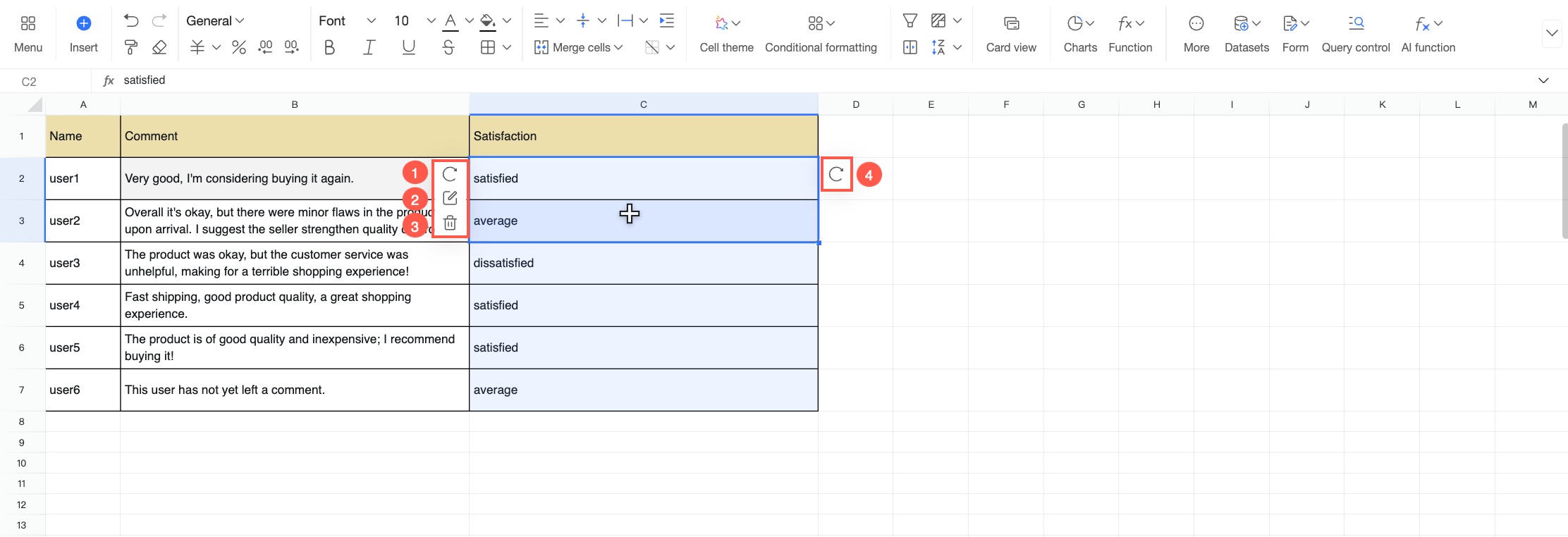Screen dimensions: 1568x537
Task: Toggle bold formatting
Action: 329,47
